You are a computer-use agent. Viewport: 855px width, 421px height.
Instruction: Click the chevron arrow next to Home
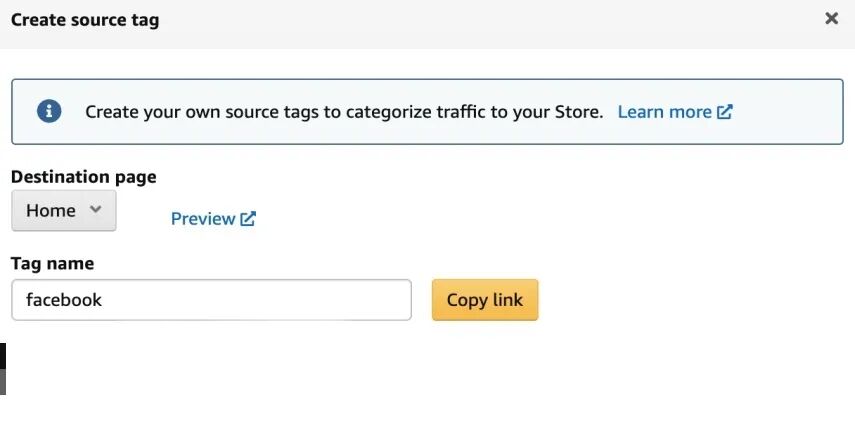[95, 210]
